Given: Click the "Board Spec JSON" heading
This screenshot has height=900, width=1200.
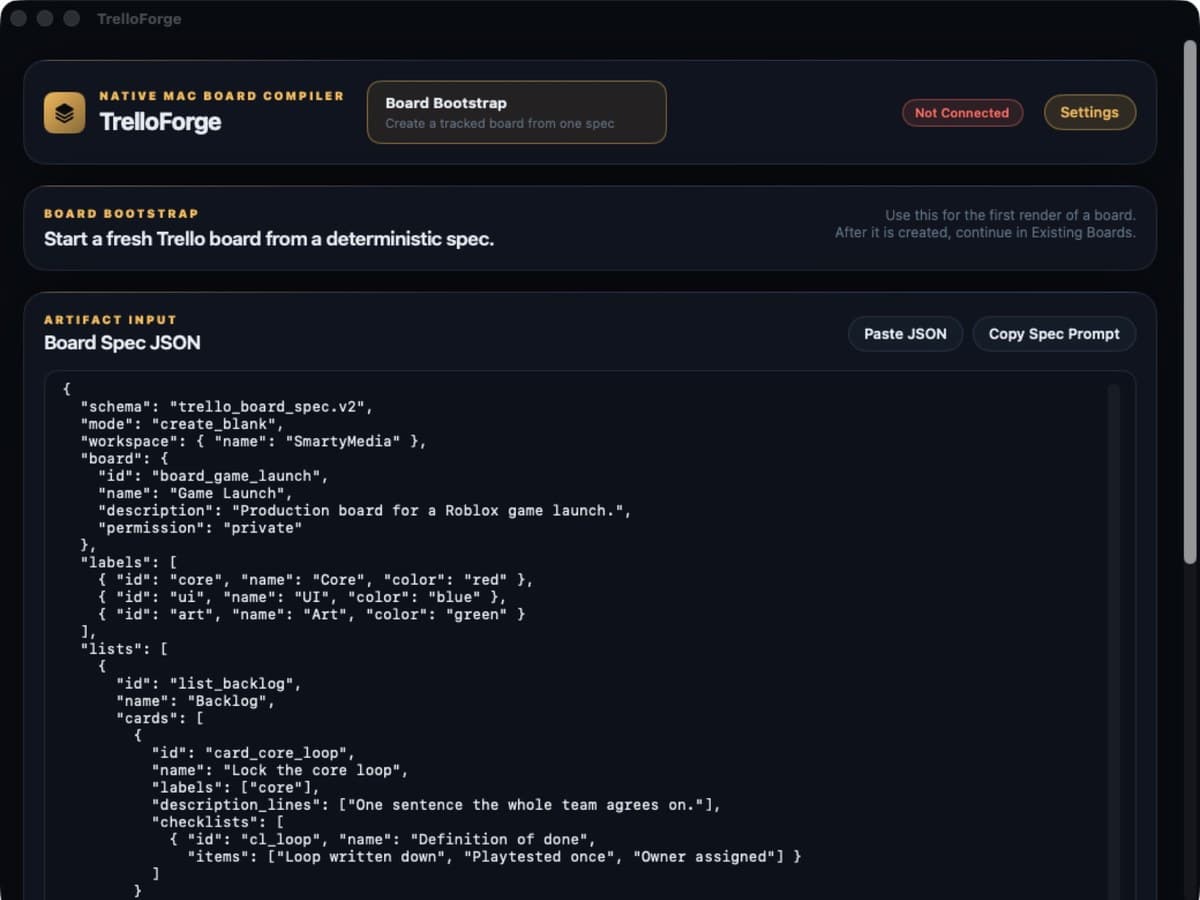Looking at the screenshot, I should [x=122, y=343].
